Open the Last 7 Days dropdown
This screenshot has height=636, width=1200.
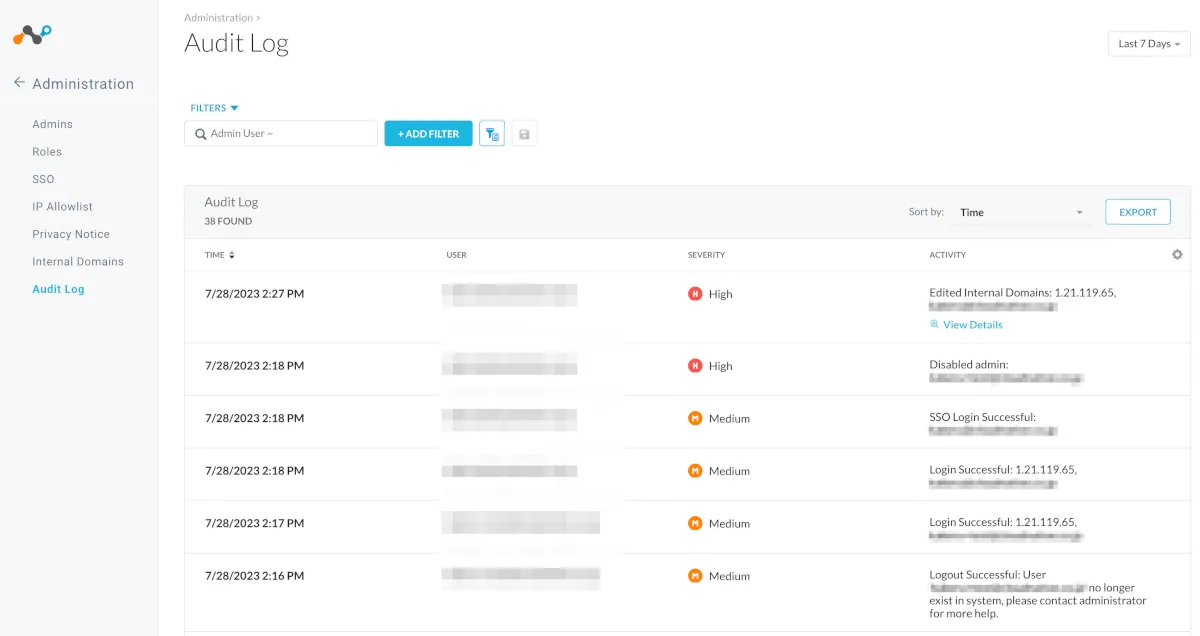[1148, 44]
